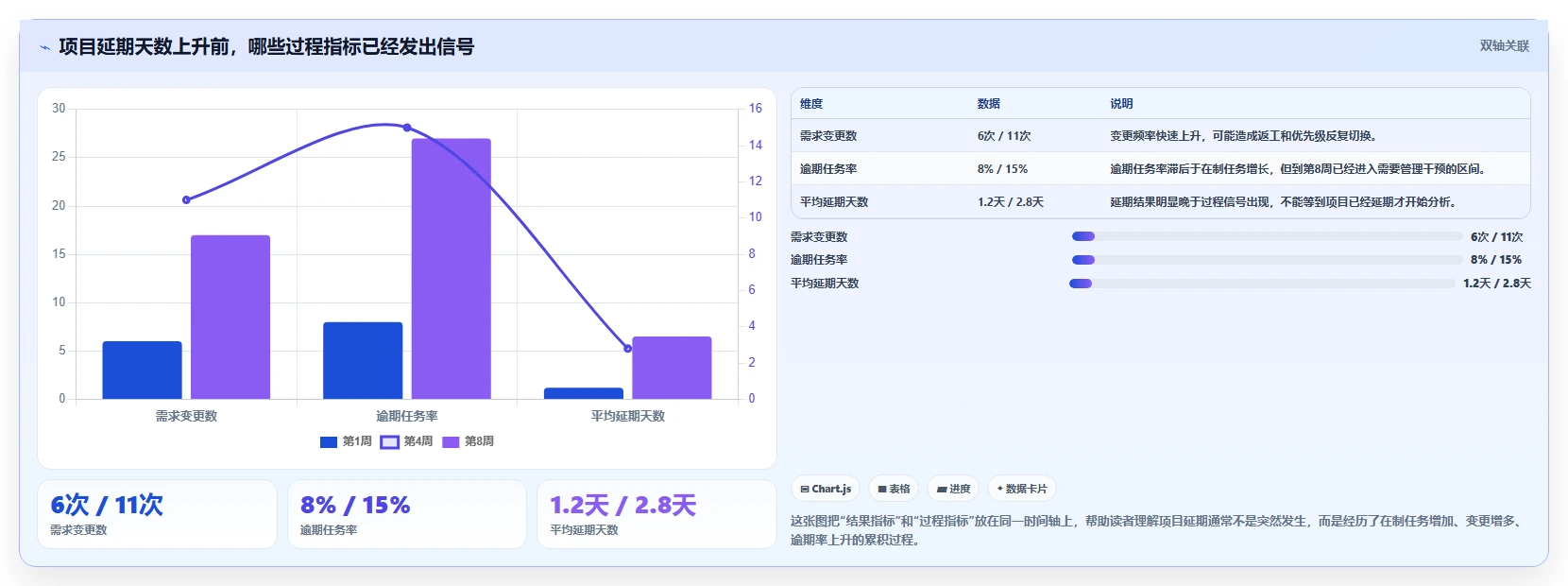Click the tall purple bar for 逾期任务率
The image size is (1568, 586).
(x=452, y=268)
